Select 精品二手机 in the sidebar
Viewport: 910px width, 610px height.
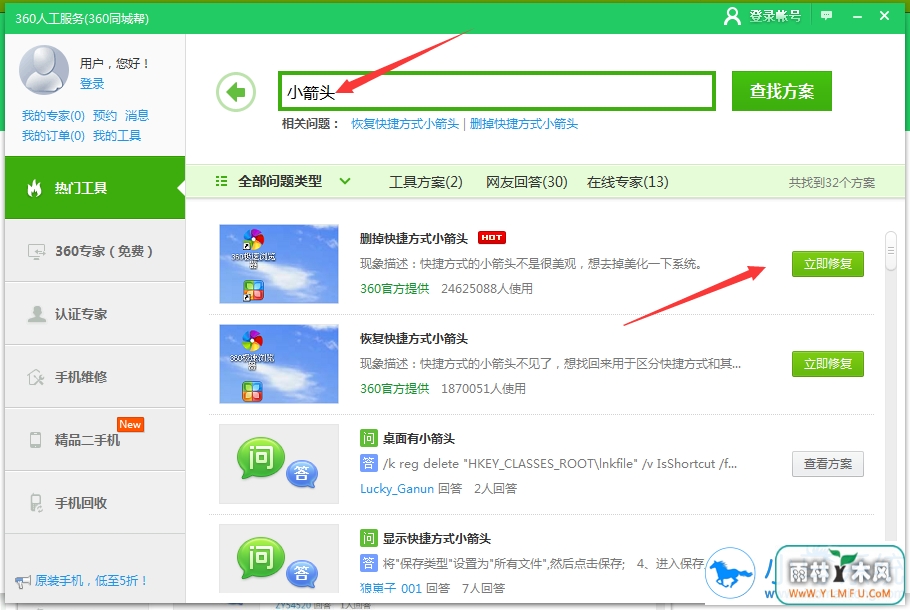coord(95,439)
